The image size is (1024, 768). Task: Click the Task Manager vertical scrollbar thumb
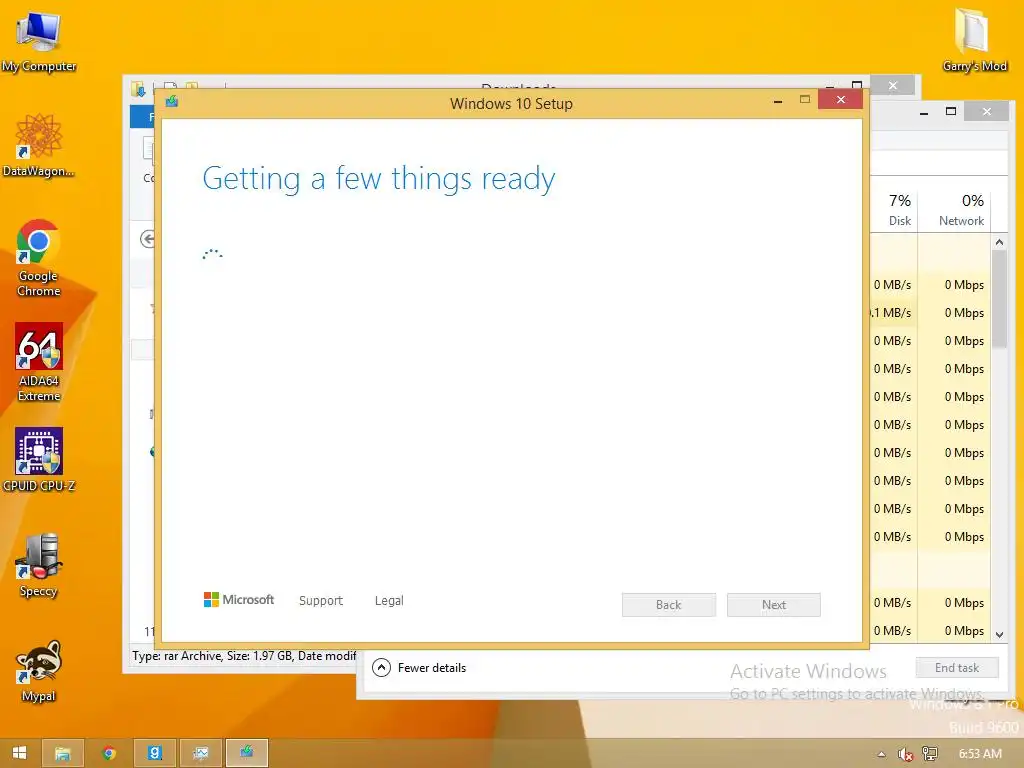(999, 299)
